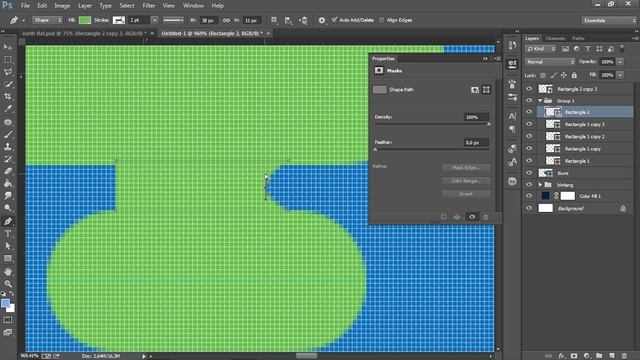Add a vector mask in Properties panel
640x360 pixels.
[x=486, y=90]
